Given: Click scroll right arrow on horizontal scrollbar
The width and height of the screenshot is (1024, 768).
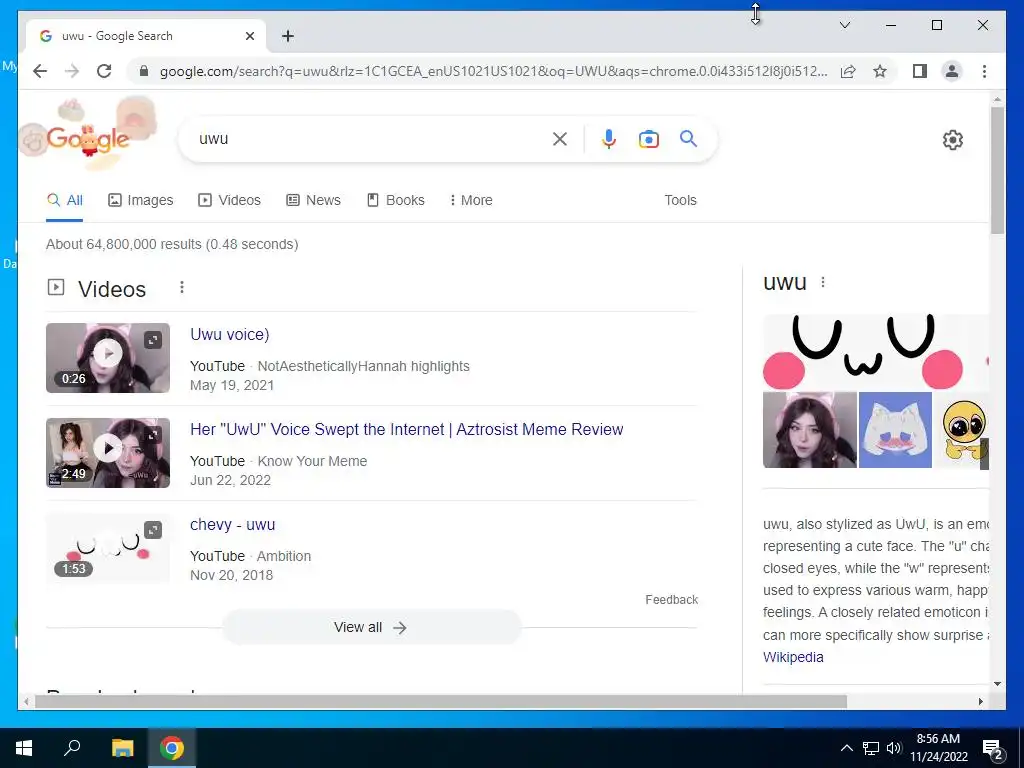Looking at the screenshot, I should 980,701.
